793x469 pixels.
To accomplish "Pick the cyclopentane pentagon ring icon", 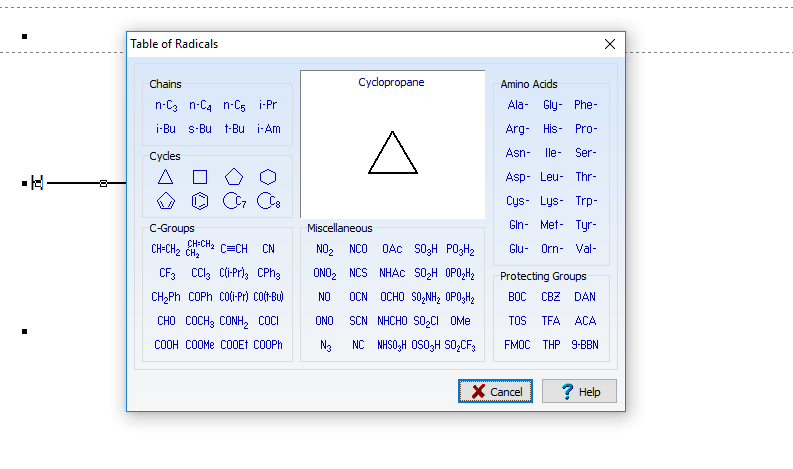I will (x=233, y=177).
